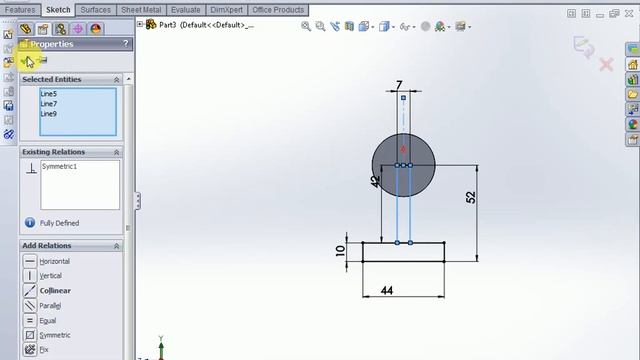Cancel the sketch with red X icon
Image resolution: width=640 pixels, height=360 pixels.
coord(606,64)
